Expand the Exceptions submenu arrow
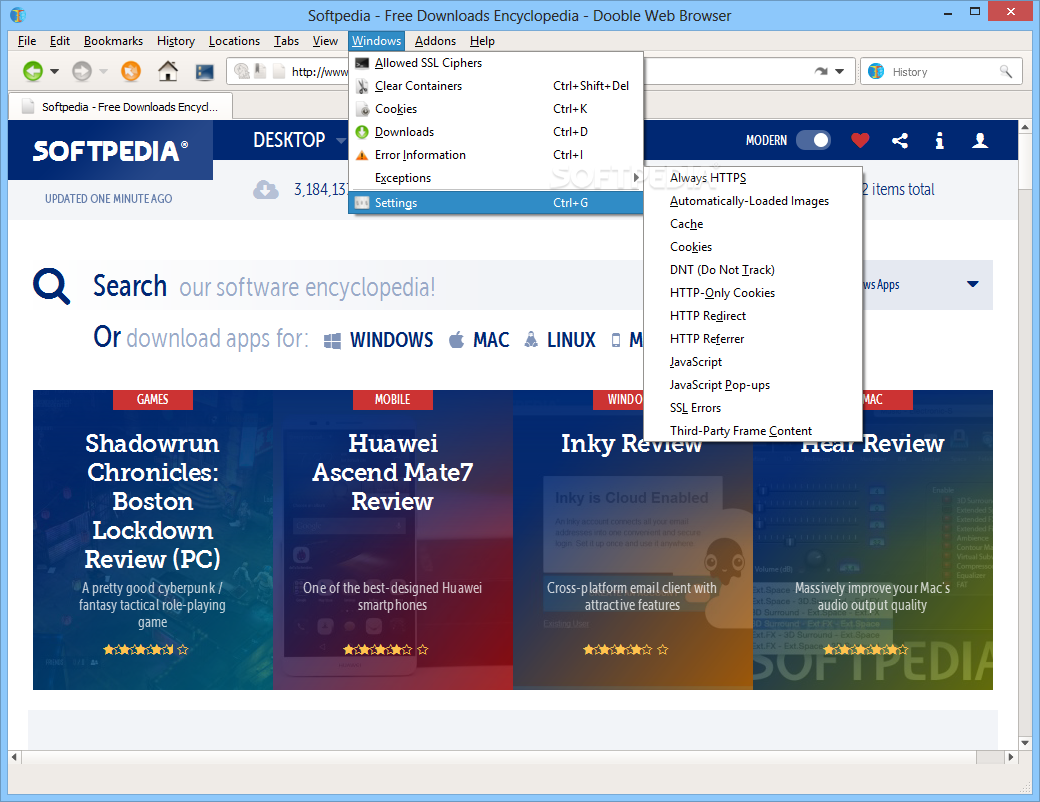The height and width of the screenshot is (802, 1040). 636,178
